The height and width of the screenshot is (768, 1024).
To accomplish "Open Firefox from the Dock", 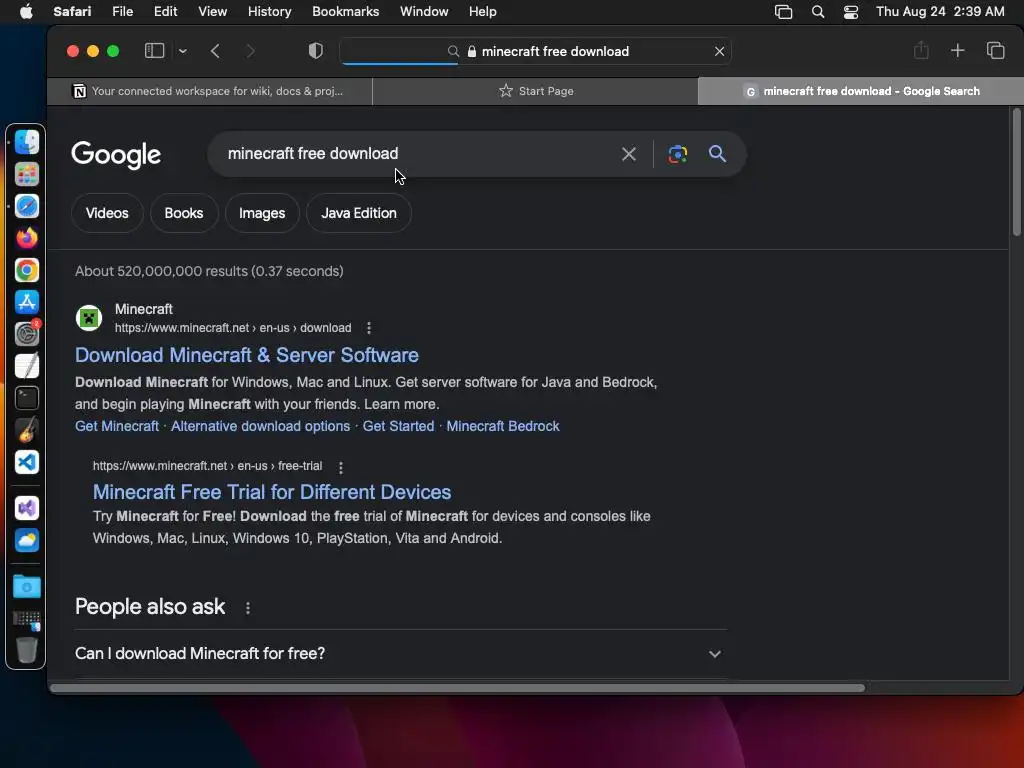I will (x=27, y=238).
